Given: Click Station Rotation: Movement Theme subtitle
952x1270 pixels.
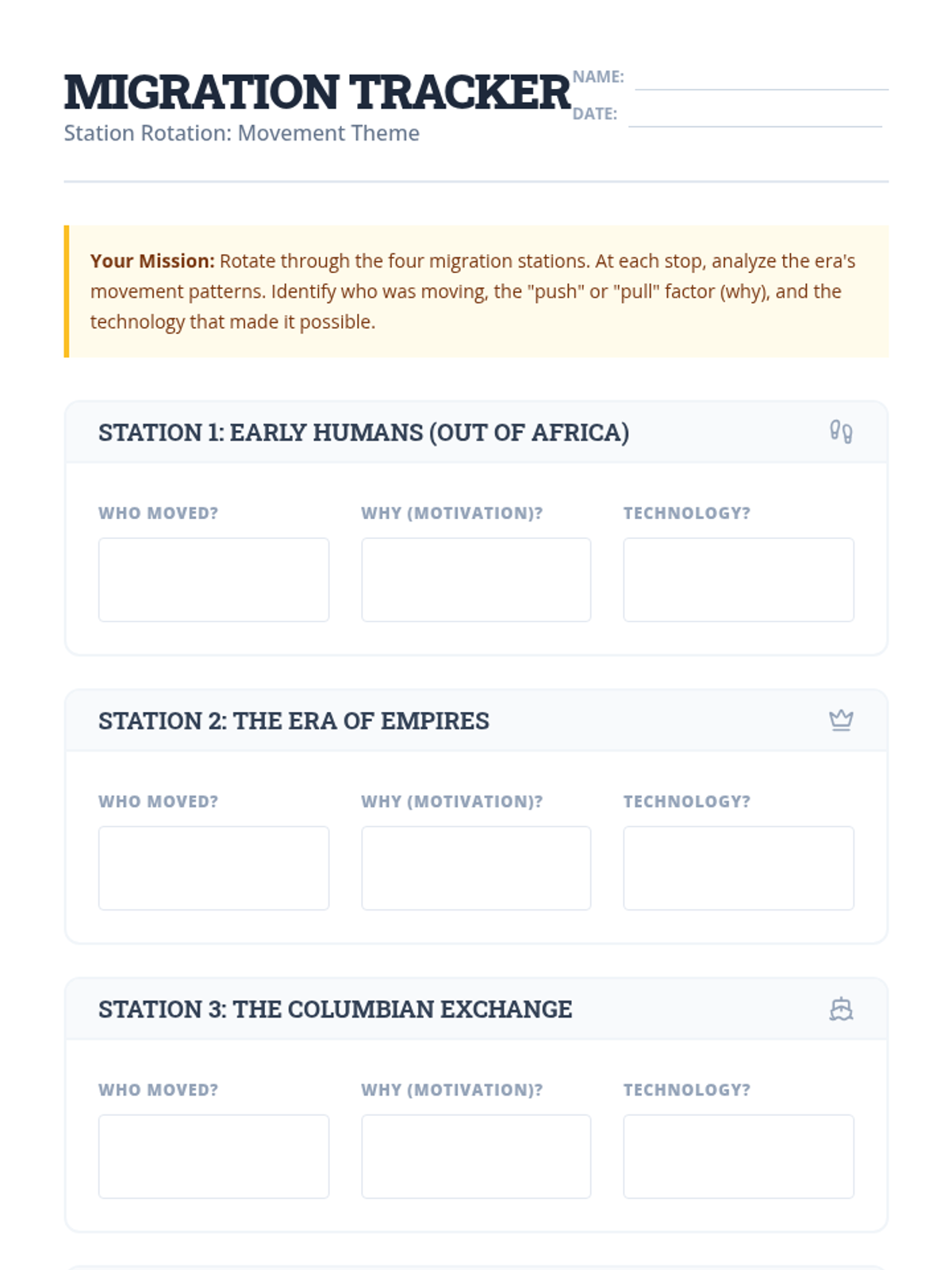Looking at the screenshot, I should (x=241, y=133).
